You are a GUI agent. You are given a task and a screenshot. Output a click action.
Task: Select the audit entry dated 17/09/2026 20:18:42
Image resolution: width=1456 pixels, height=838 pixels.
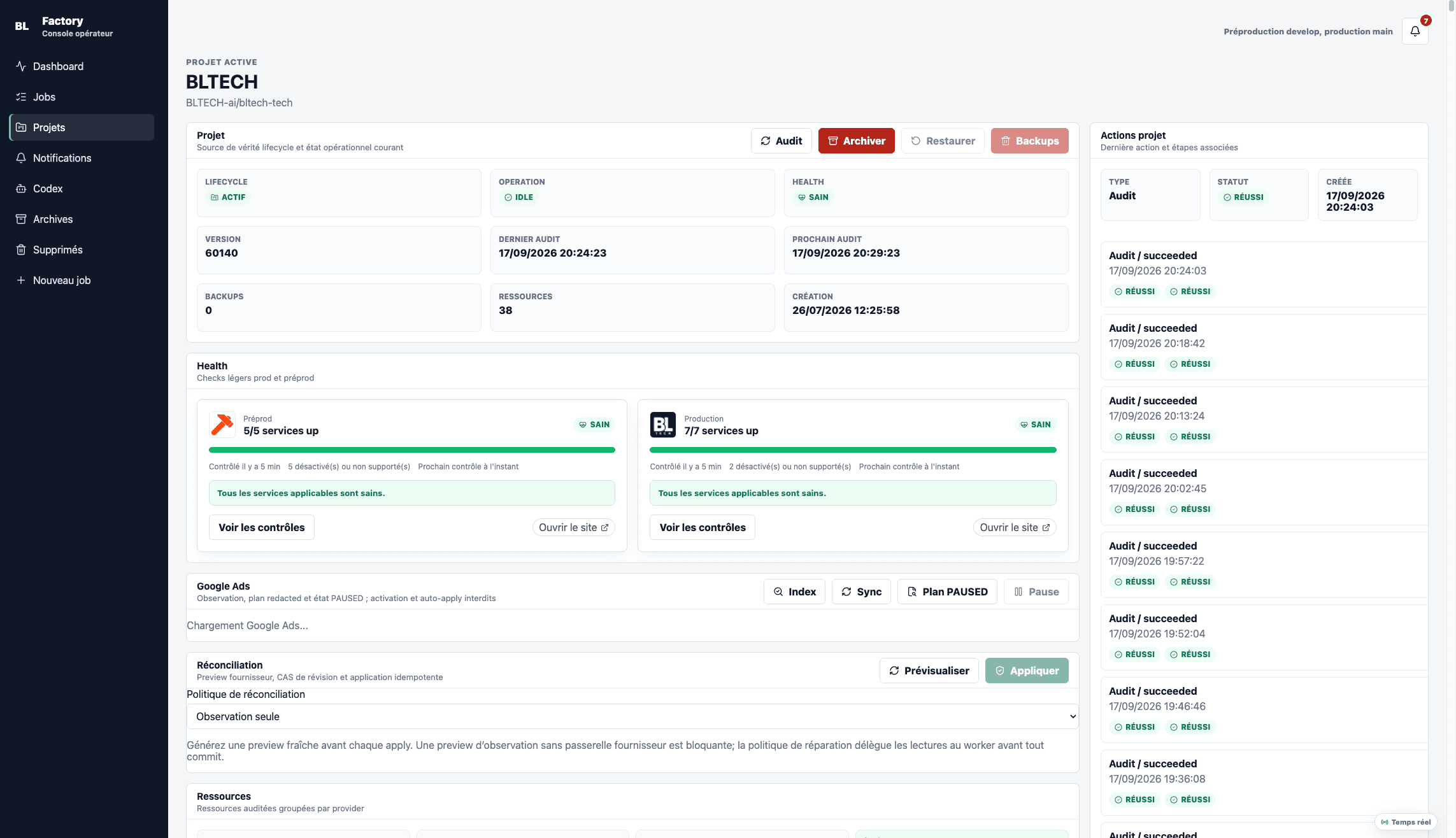click(1264, 346)
